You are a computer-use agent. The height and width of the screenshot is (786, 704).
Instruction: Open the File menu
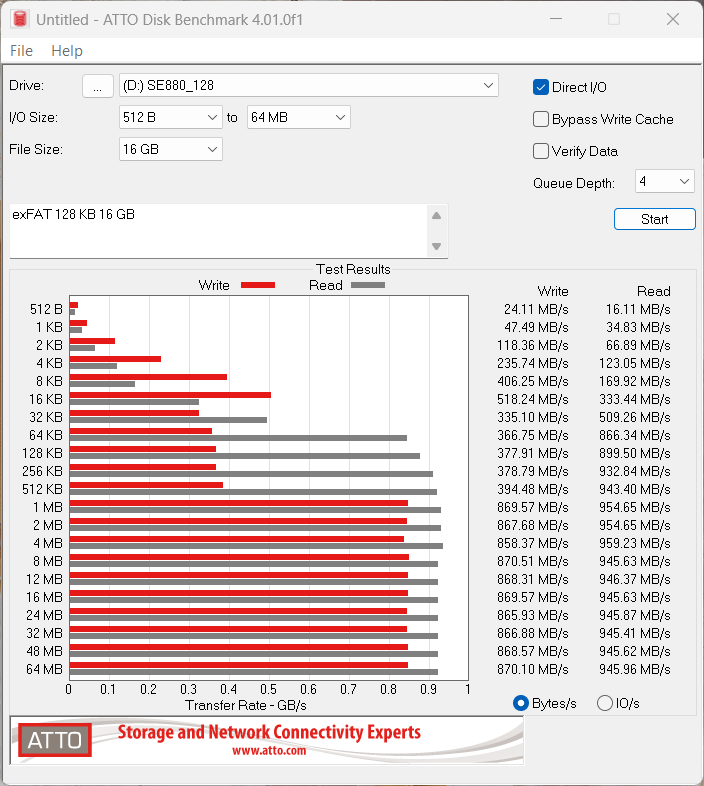[22, 51]
